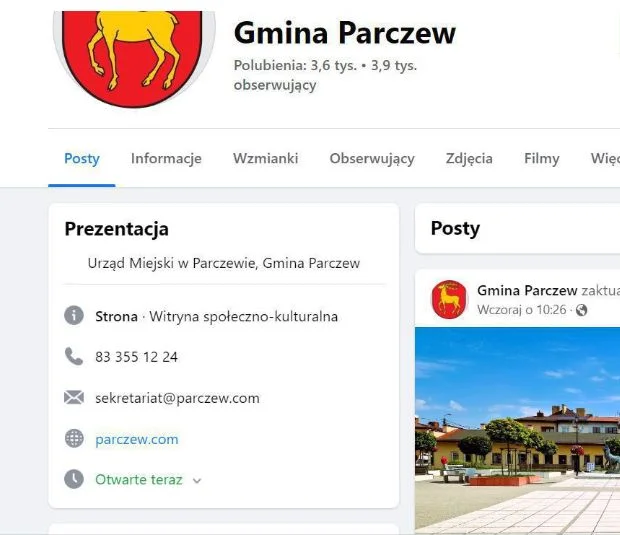Open the parczew.com website link
This screenshot has width=620, height=535.
tap(137, 439)
